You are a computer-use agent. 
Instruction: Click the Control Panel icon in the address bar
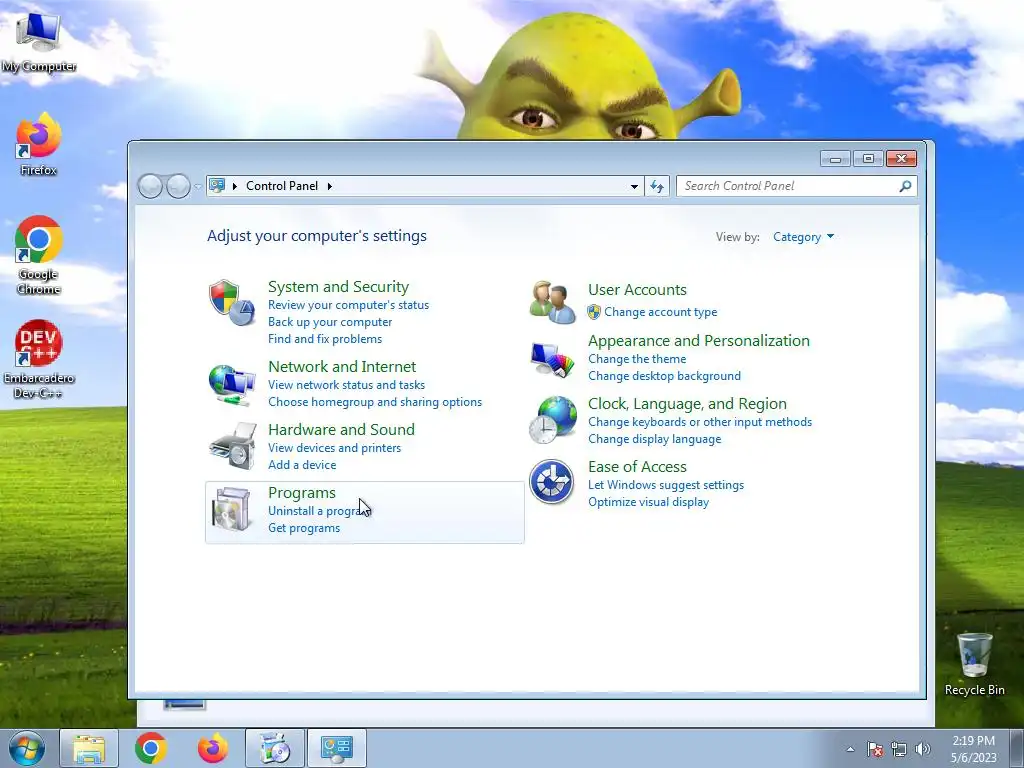(x=217, y=185)
